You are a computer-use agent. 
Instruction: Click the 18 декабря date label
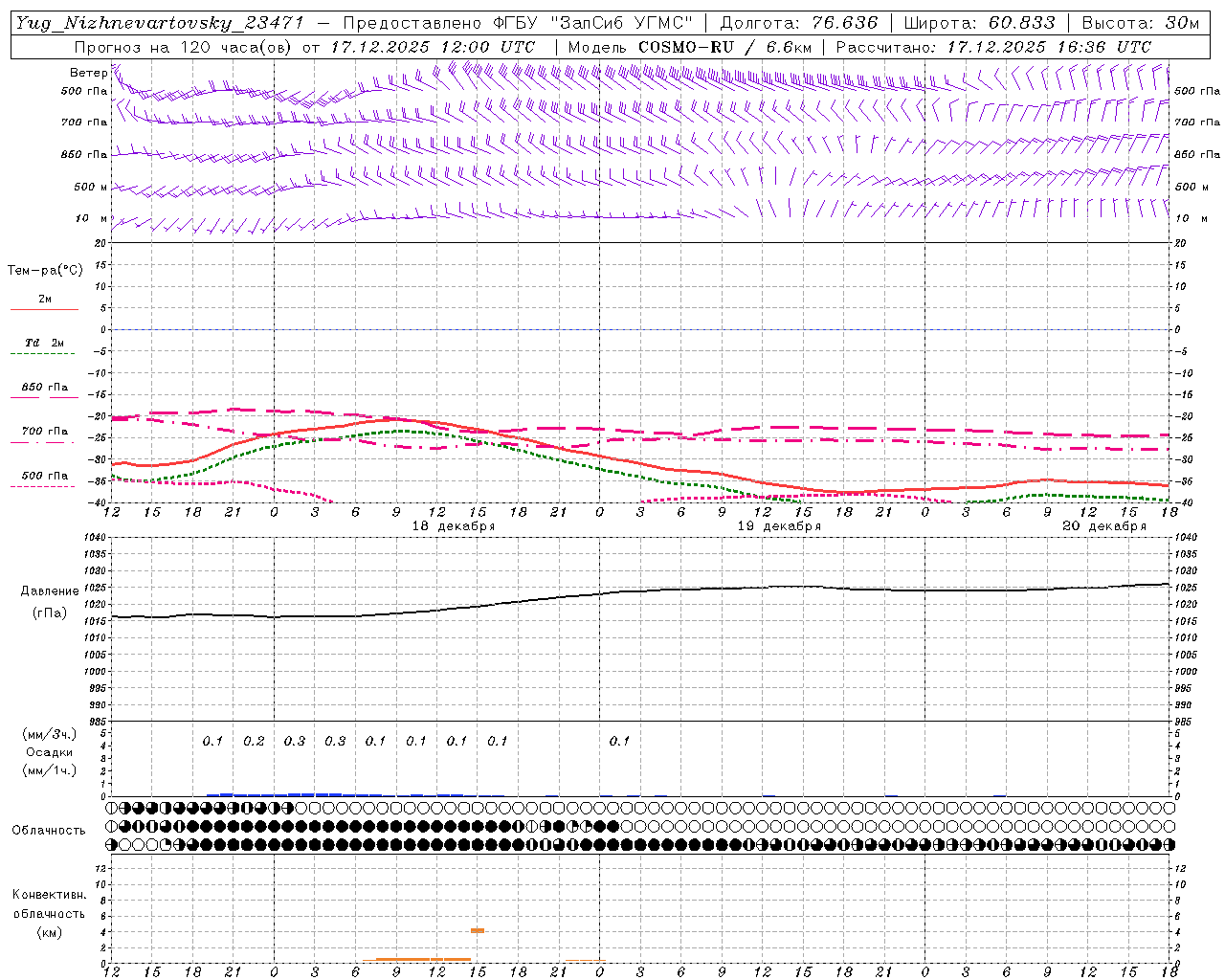point(454,526)
